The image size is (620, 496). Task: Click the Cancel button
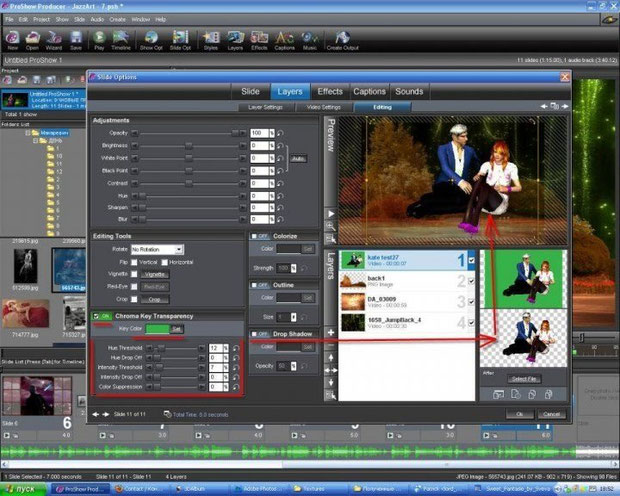[551, 414]
